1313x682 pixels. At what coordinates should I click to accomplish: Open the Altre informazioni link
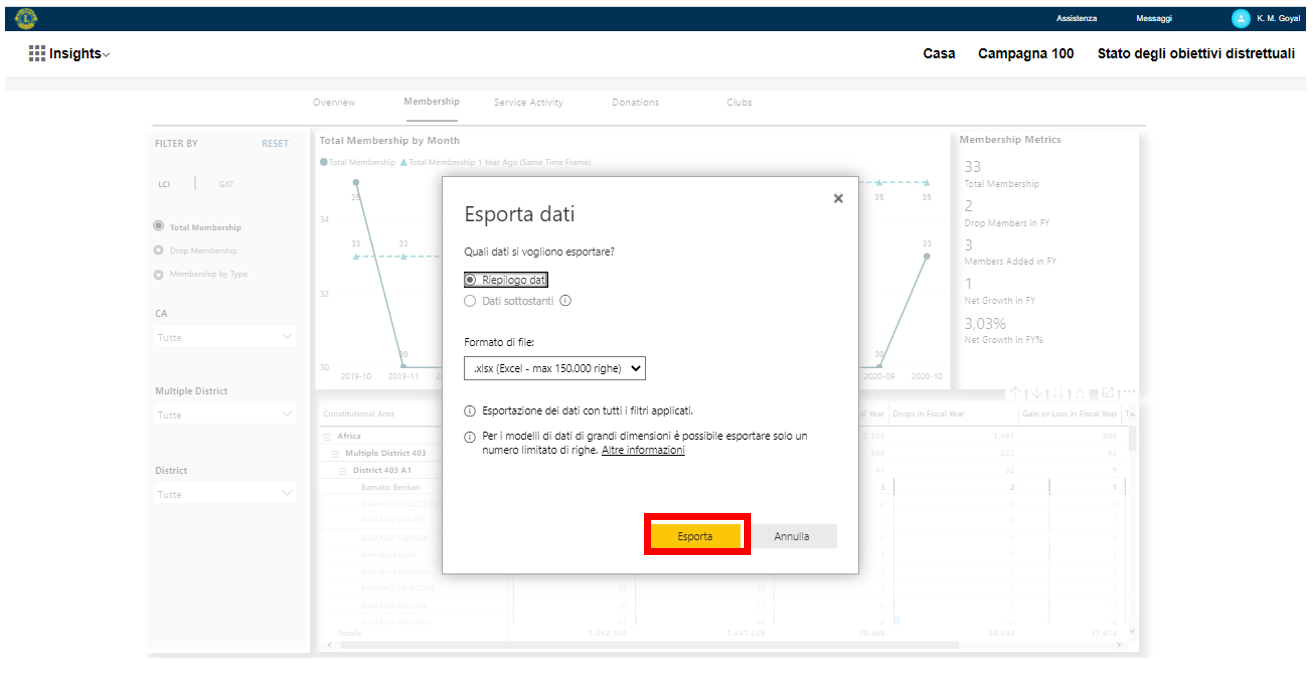643,451
